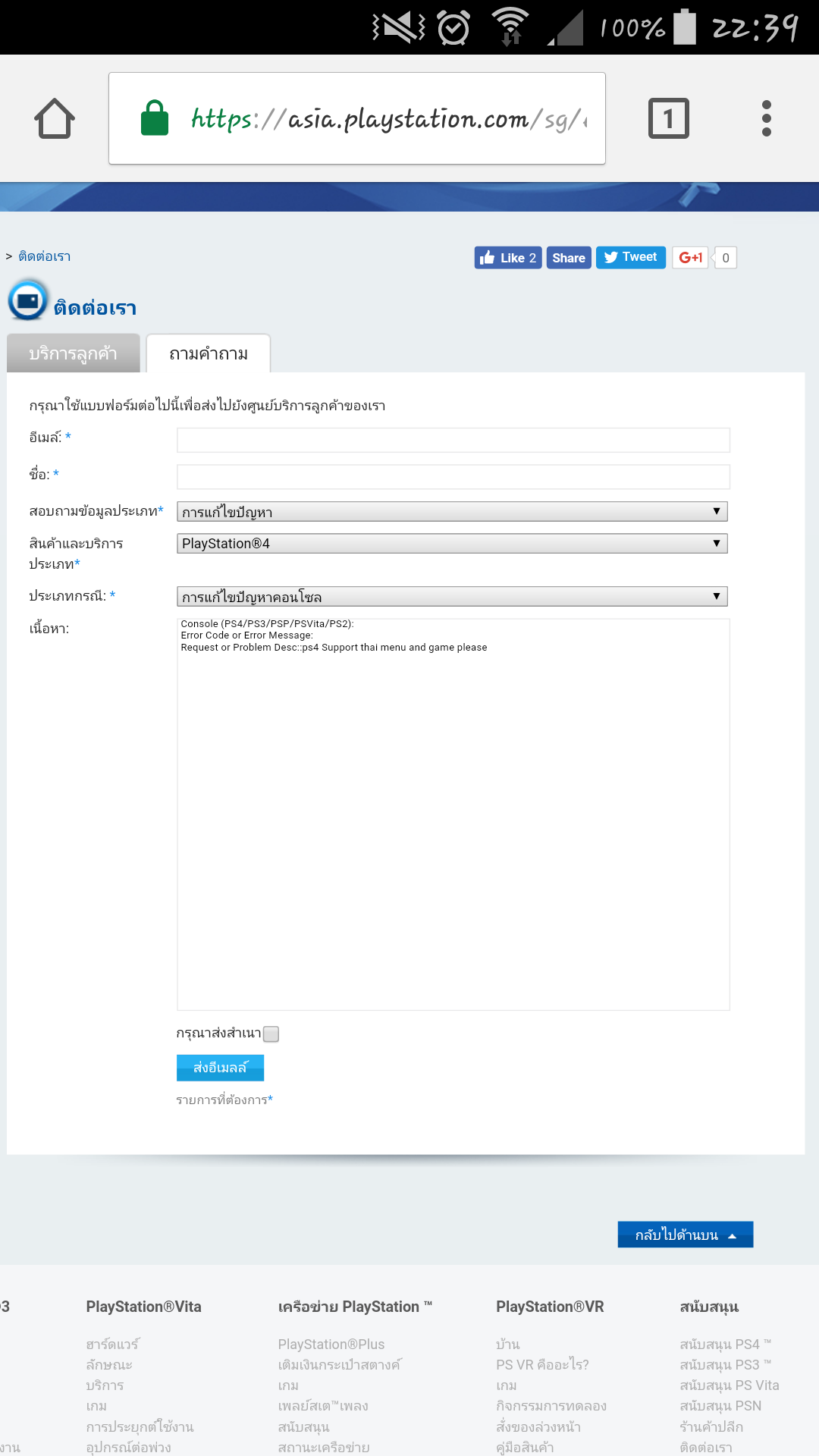819x1456 pixels.
Task: Click the อีเมล์ input field
Action: coord(453,440)
